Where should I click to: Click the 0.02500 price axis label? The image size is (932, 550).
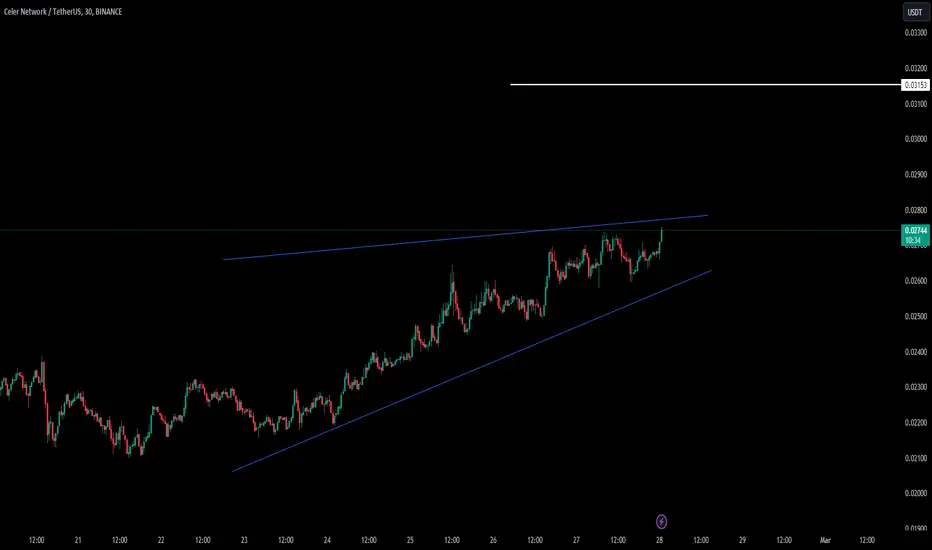tap(915, 316)
